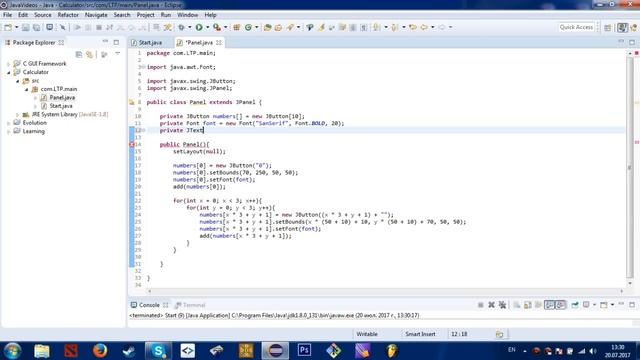Switch to the Java perspective icon
Viewport: 640px width, 360px height.
coord(622,27)
